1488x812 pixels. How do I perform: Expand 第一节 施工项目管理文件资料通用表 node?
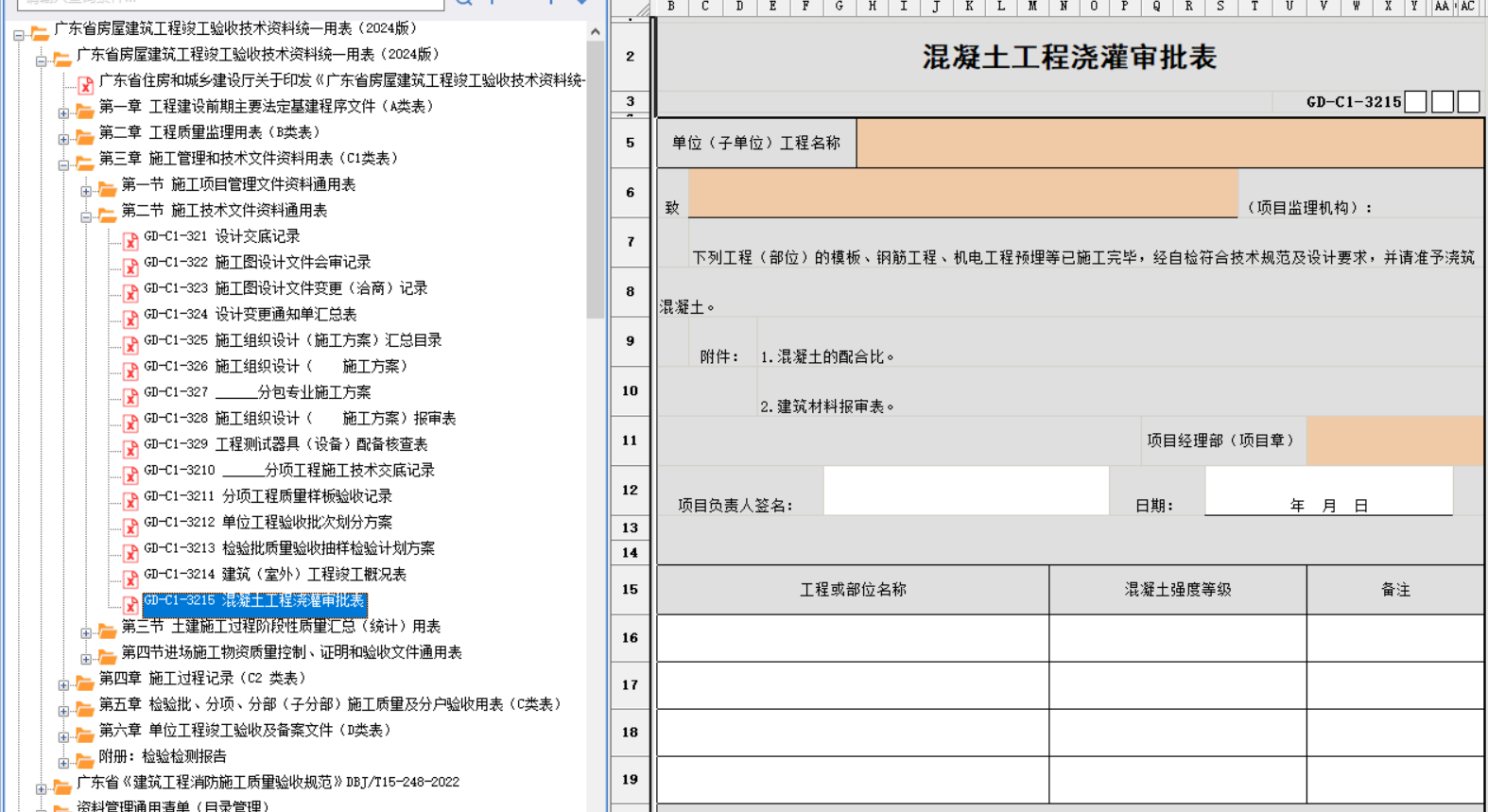coord(86,191)
